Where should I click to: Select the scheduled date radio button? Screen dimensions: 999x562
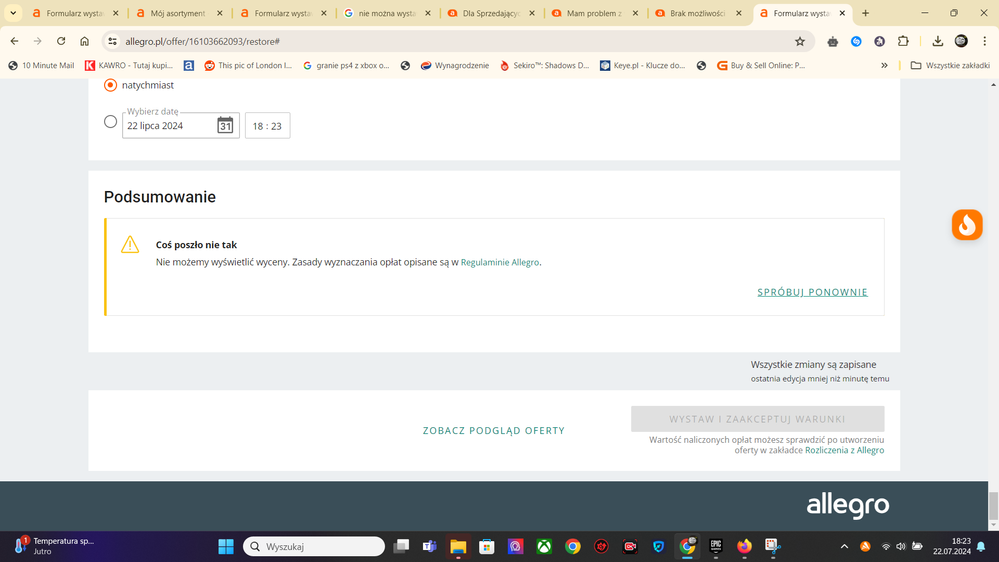pyautogui.click(x=111, y=122)
